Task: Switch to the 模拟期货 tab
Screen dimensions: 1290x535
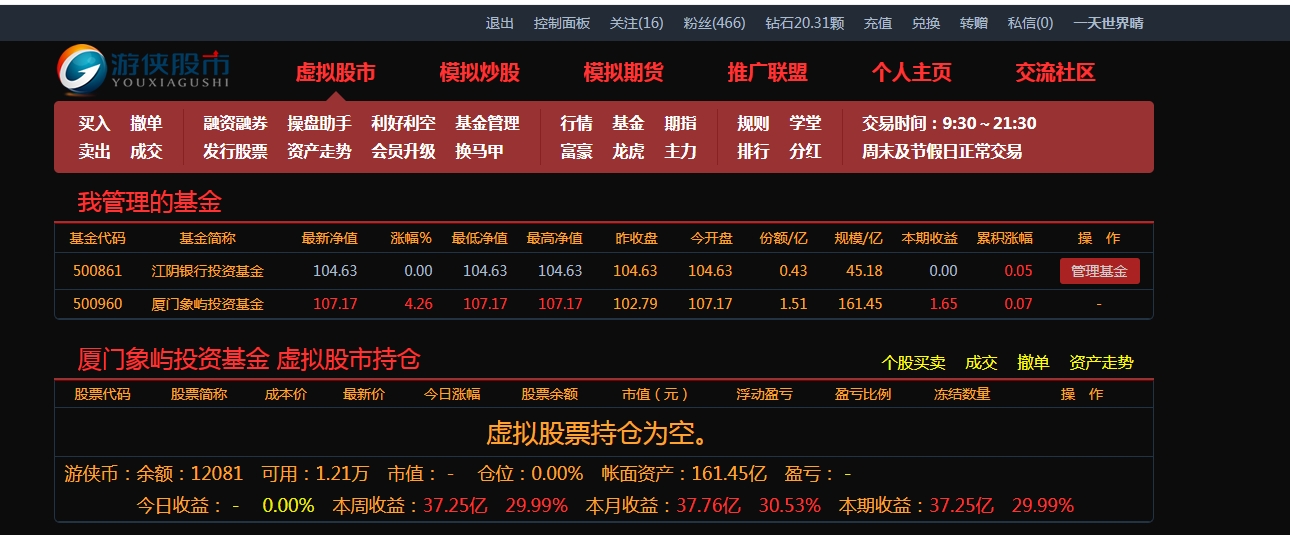Action: [x=624, y=72]
